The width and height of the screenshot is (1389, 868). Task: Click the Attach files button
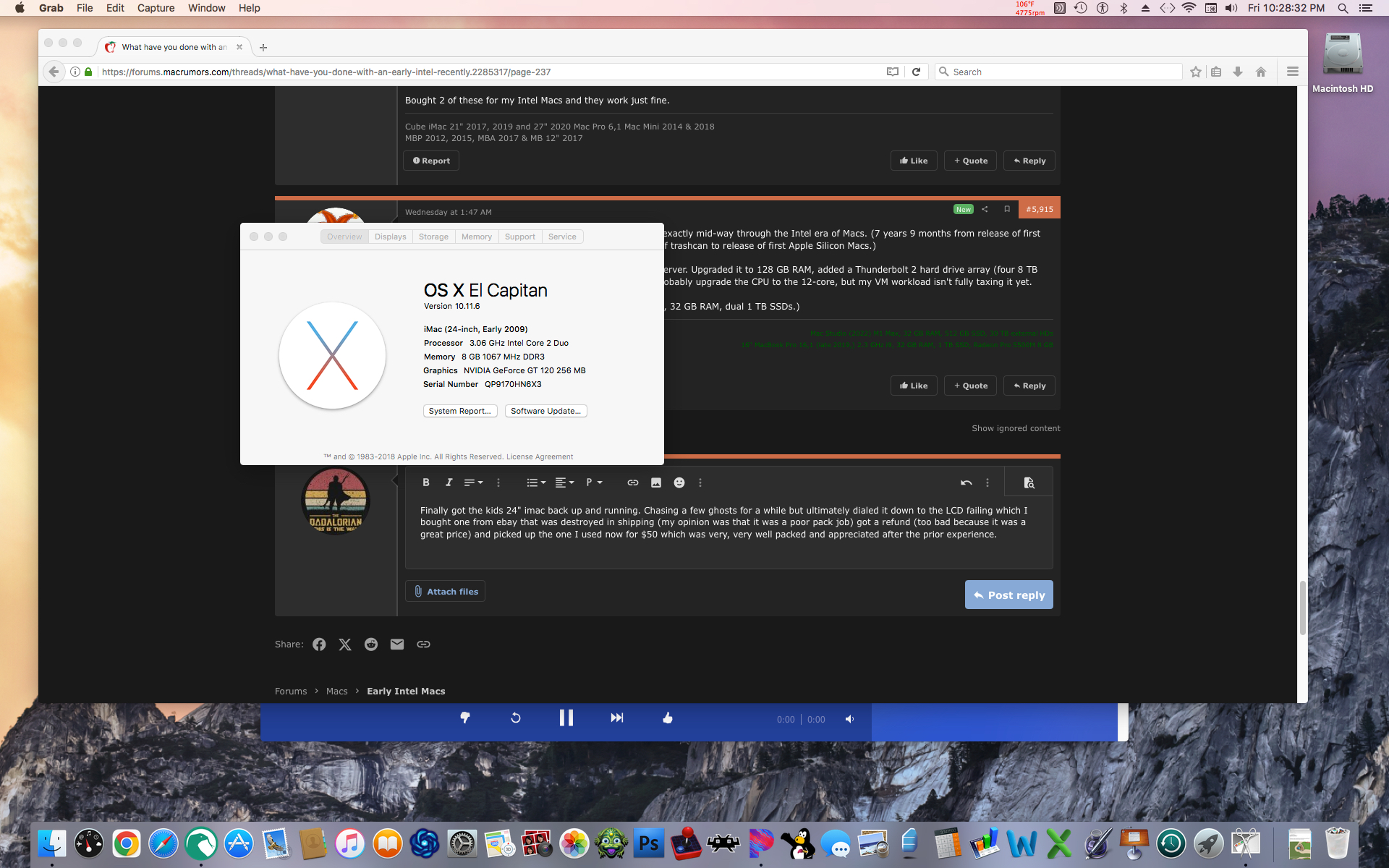[x=445, y=591]
